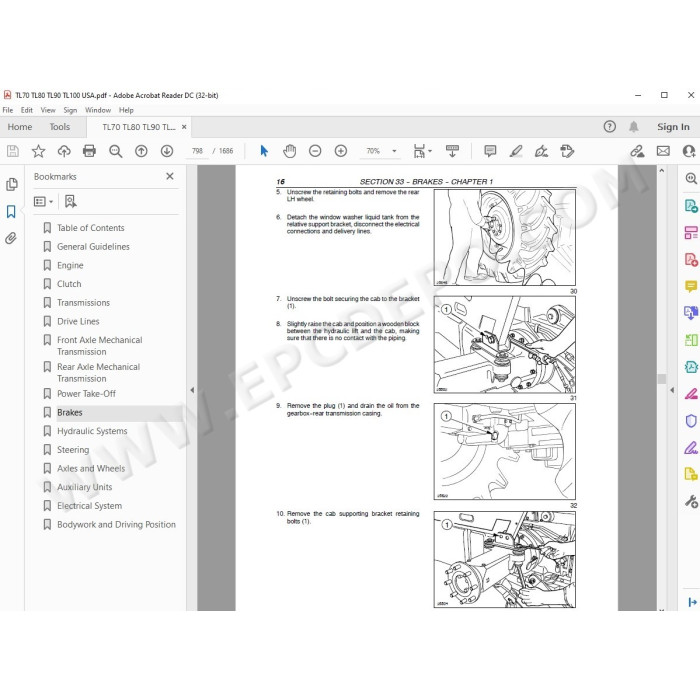Click the page number field 798
This screenshot has width=700, height=700.
(x=197, y=151)
